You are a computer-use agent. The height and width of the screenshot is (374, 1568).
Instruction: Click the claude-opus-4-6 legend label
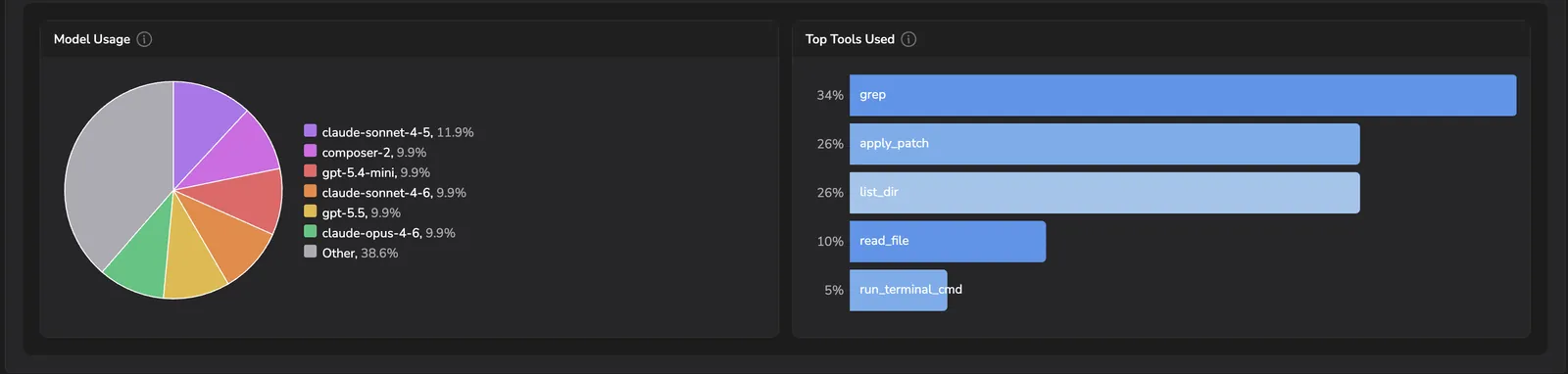point(371,233)
